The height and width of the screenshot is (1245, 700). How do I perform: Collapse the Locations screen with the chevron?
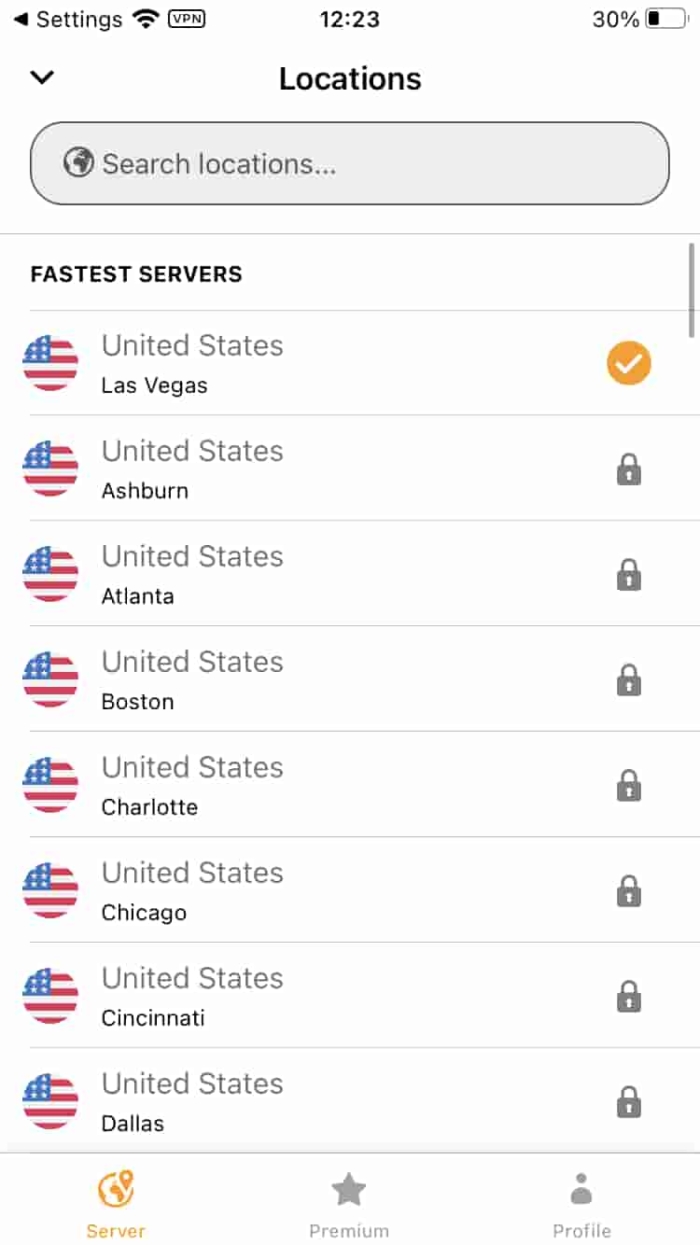(40, 77)
